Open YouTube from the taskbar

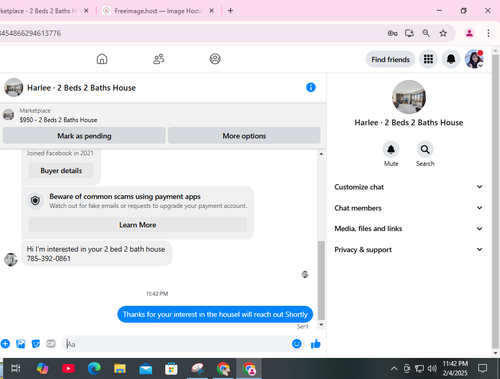[68, 368]
